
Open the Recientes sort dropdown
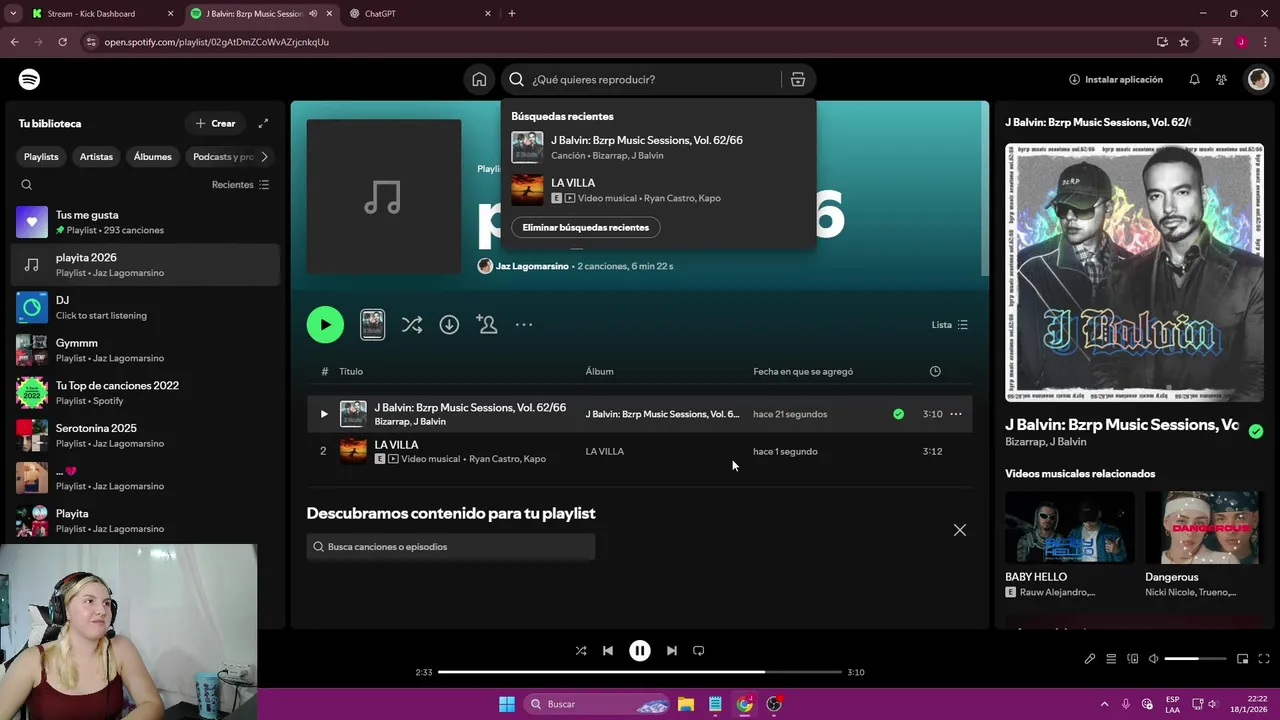pyautogui.click(x=240, y=185)
